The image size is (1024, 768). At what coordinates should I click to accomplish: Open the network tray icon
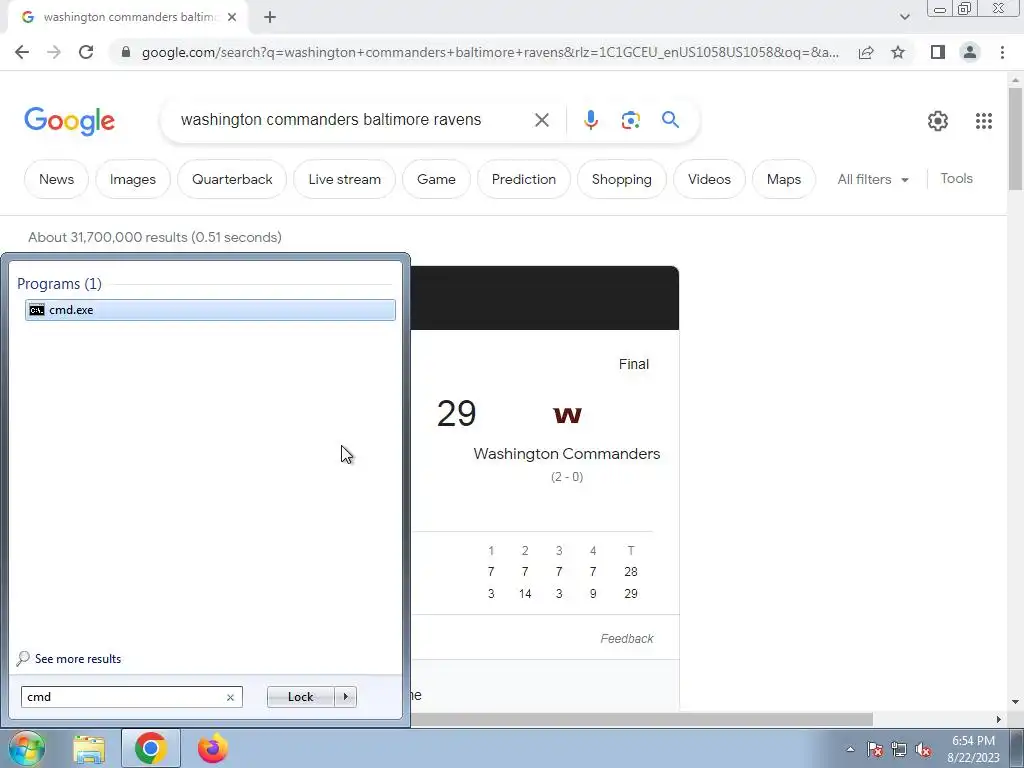[899, 750]
